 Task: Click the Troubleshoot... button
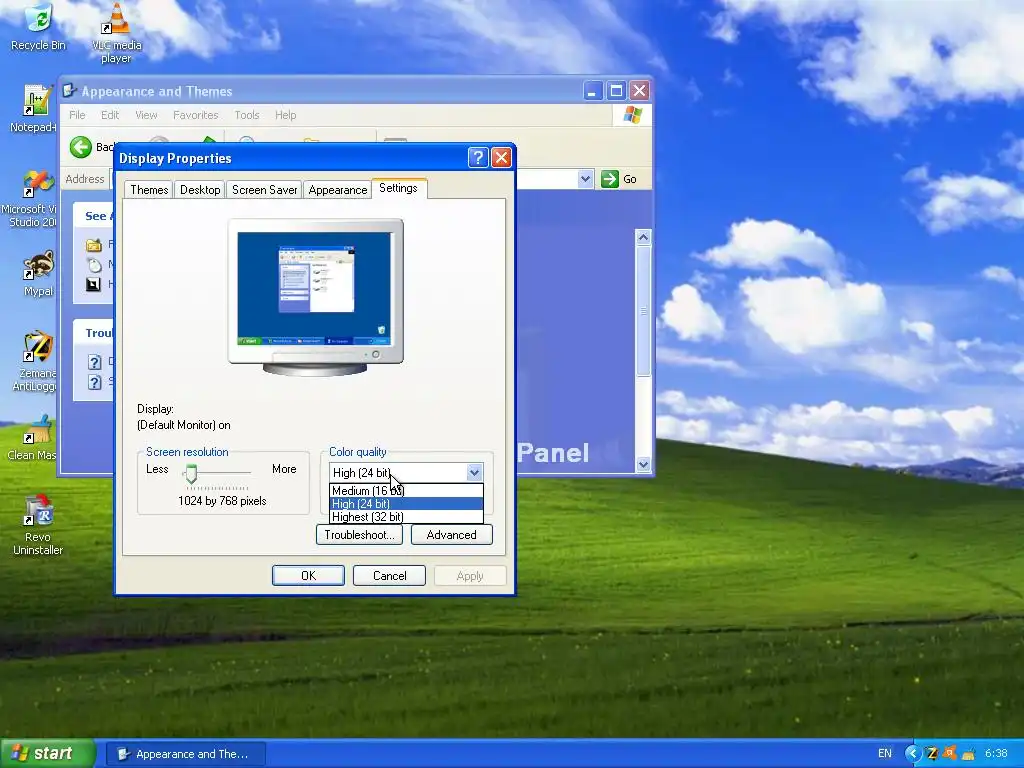tap(359, 535)
